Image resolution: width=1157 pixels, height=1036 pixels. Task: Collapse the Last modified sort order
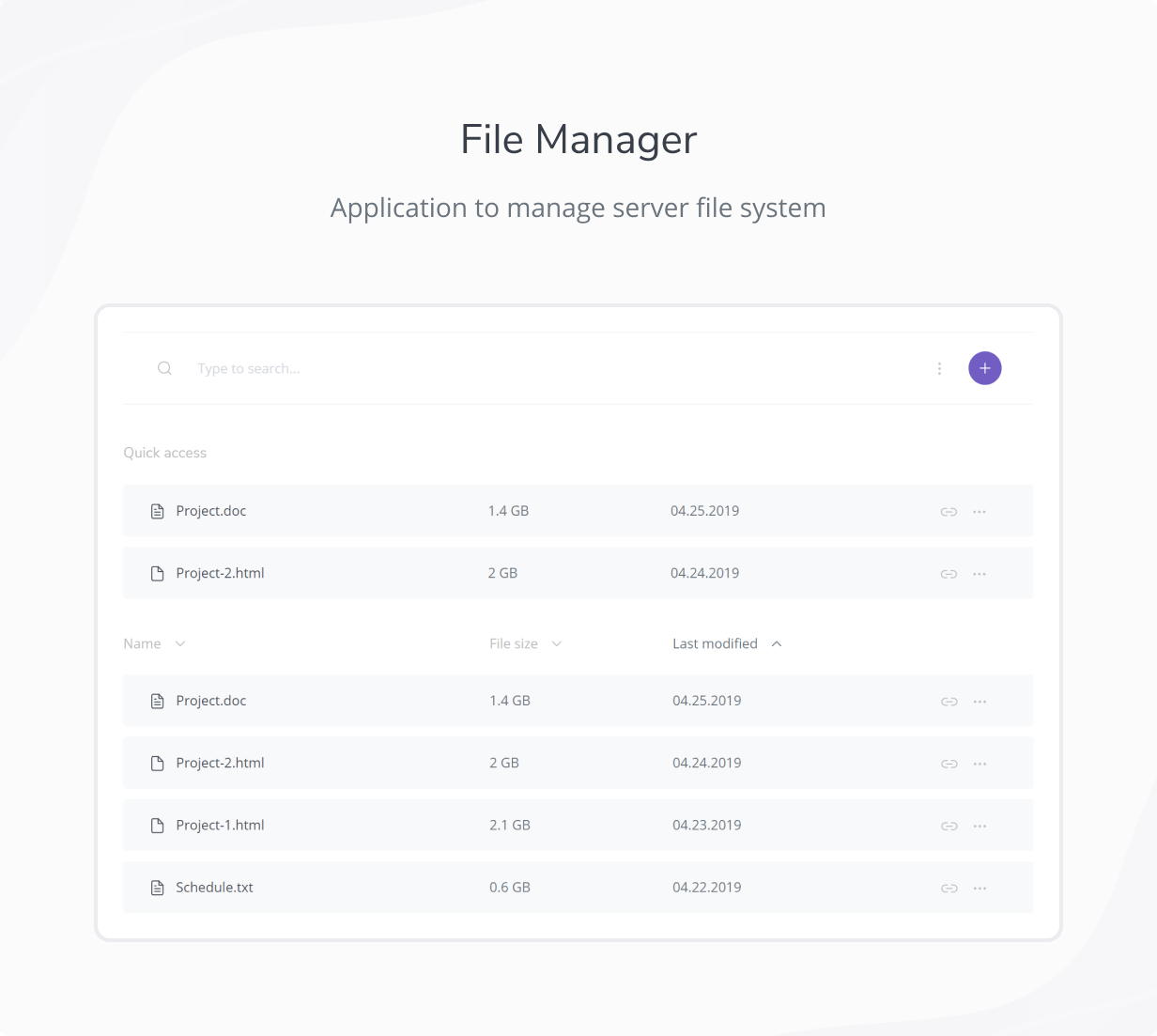click(x=776, y=643)
